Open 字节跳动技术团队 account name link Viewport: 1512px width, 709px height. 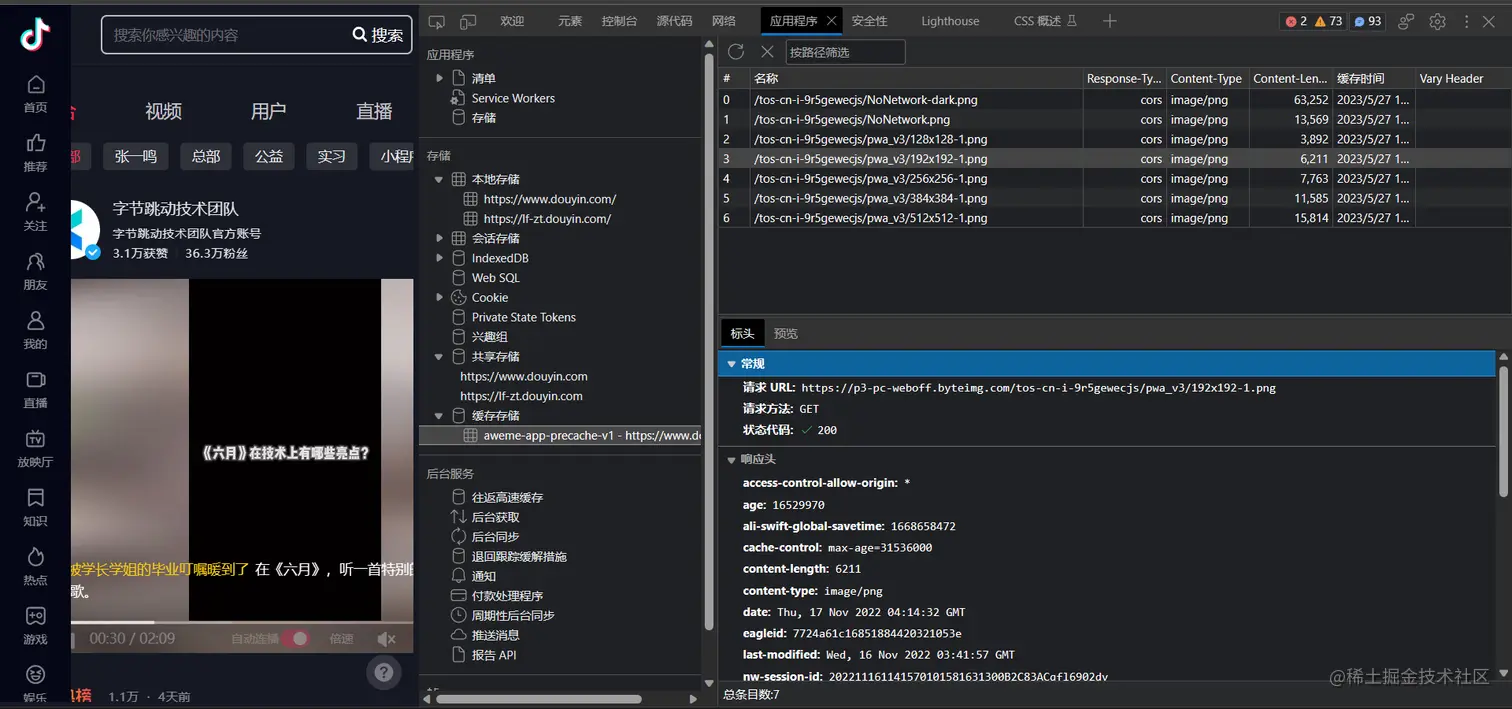[176, 209]
